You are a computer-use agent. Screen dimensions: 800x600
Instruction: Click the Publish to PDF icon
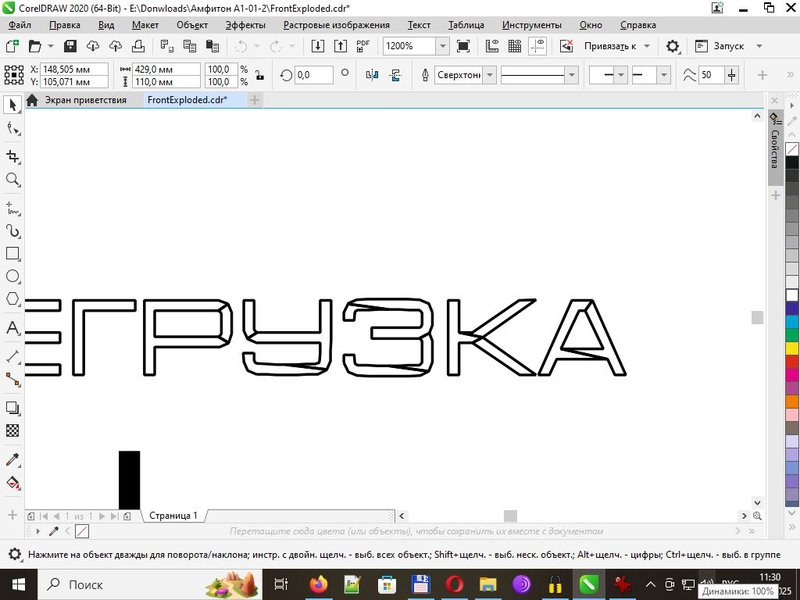pos(363,46)
